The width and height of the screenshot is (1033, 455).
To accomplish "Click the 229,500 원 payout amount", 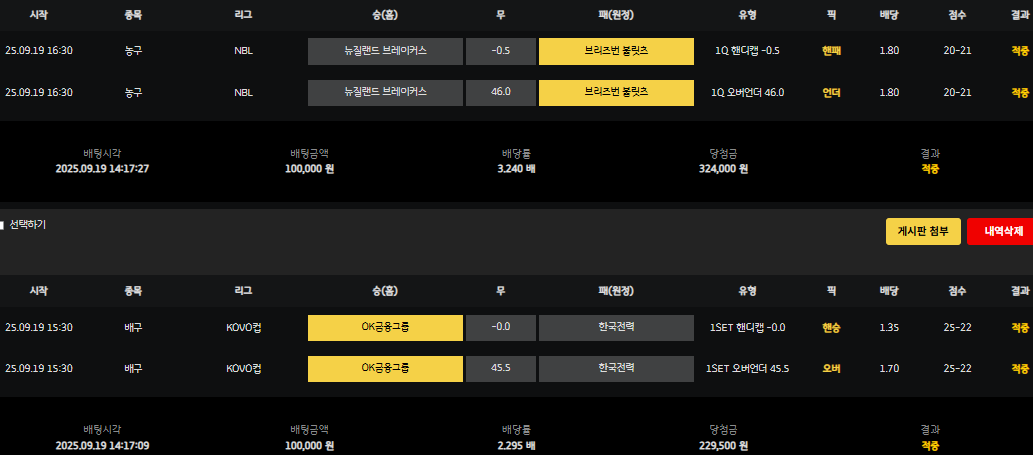I will pyautogui.click(x=723, y=445).
